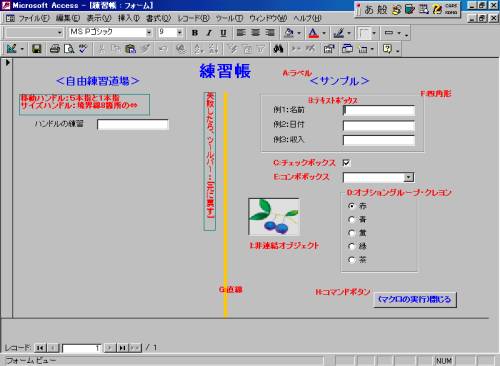The width and height of the screenshot is (500, 366).
Task: Open the Eコンボボックス dropdown arrow
Action: click(409, 177)
